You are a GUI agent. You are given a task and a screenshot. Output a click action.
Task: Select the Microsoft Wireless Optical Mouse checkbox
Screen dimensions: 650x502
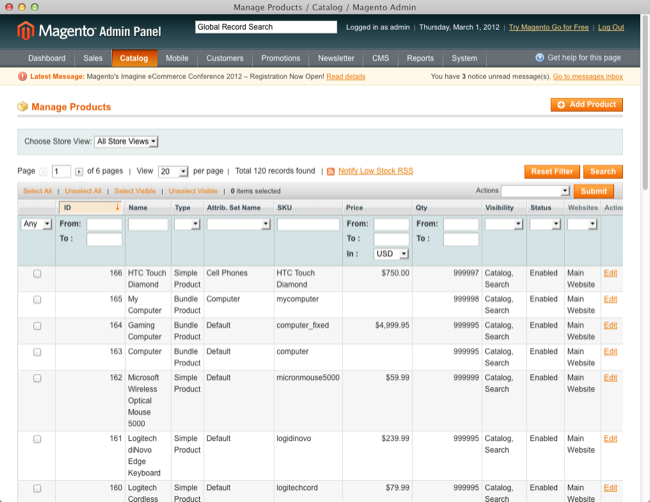37,378
